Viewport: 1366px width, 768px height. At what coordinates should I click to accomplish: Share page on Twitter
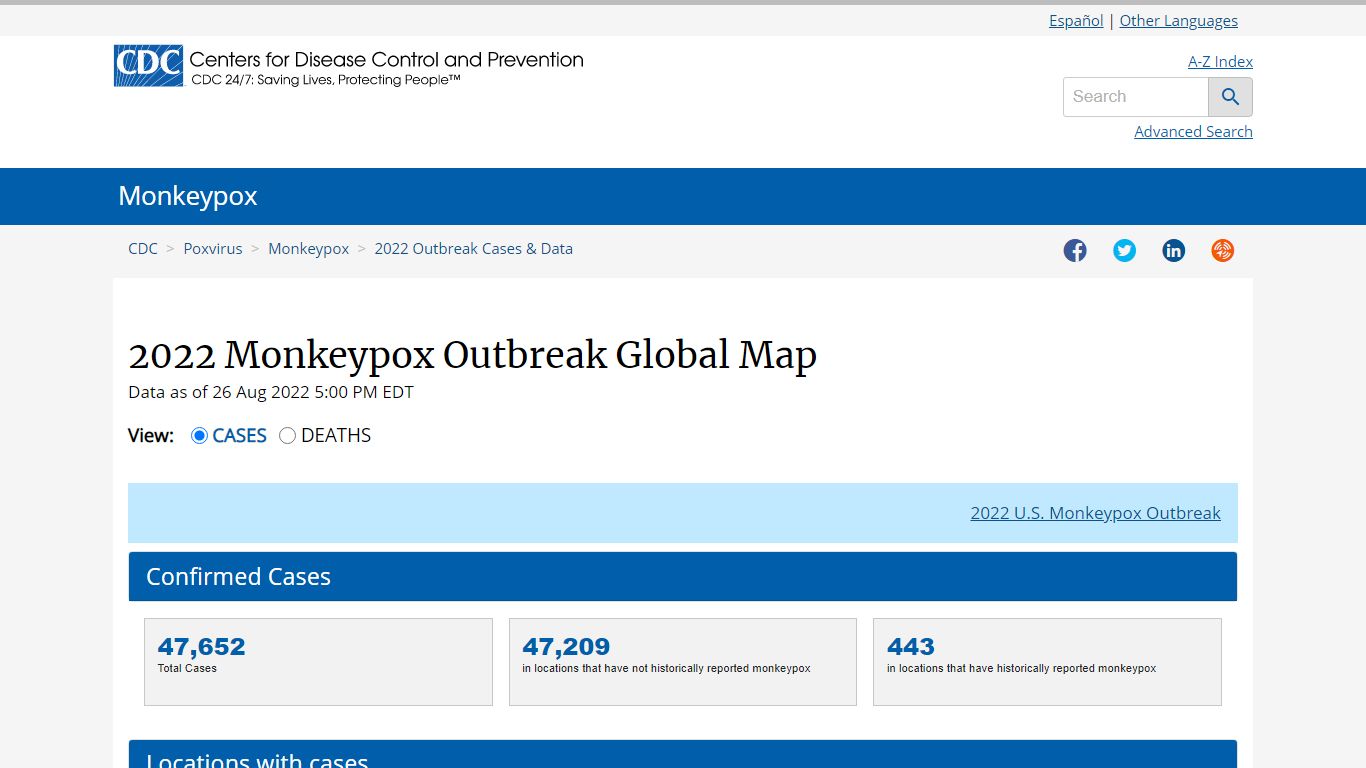pyautogui.click(x=1124, y=250)
